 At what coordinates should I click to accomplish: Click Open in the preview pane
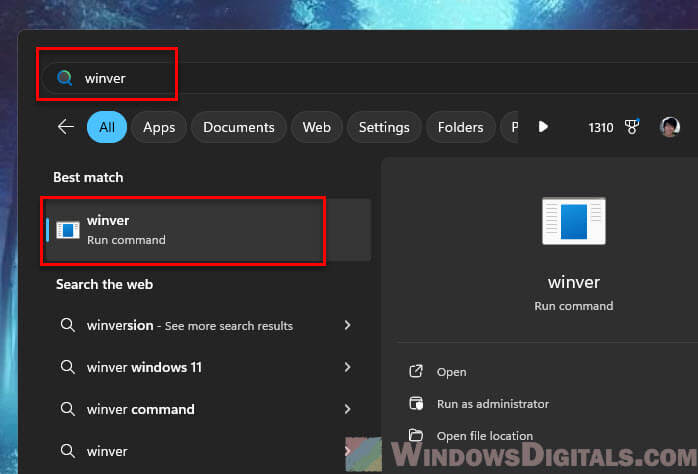click(x=451, y=372)
